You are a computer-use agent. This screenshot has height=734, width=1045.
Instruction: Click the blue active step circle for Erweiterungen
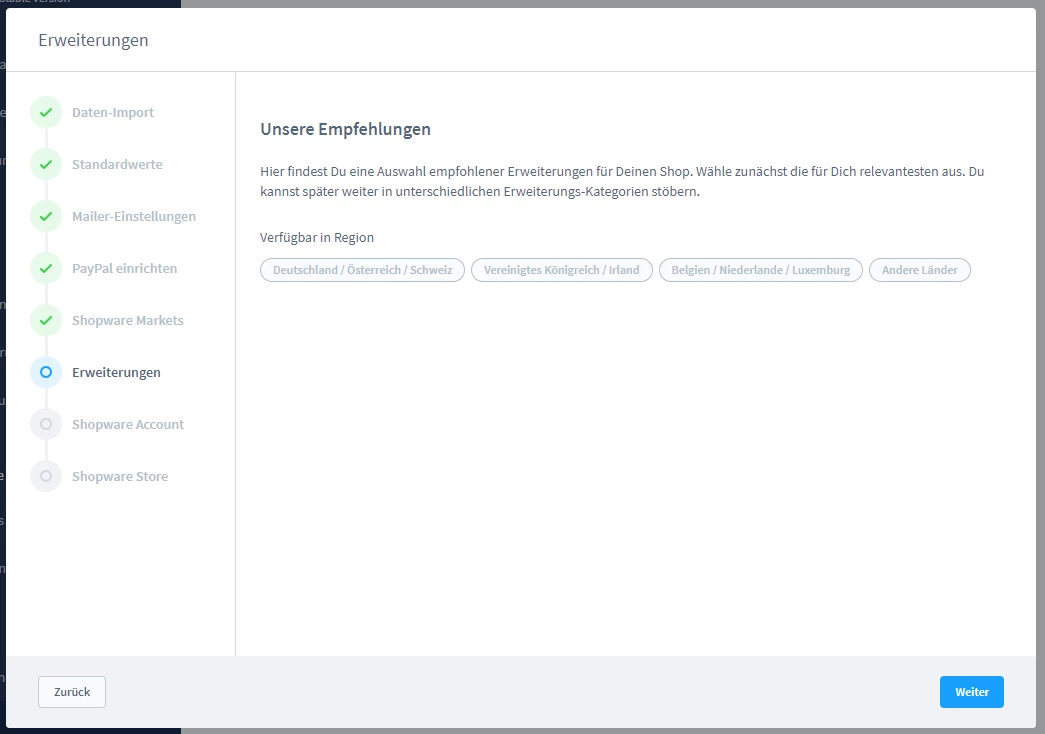[x=46, y=373]
